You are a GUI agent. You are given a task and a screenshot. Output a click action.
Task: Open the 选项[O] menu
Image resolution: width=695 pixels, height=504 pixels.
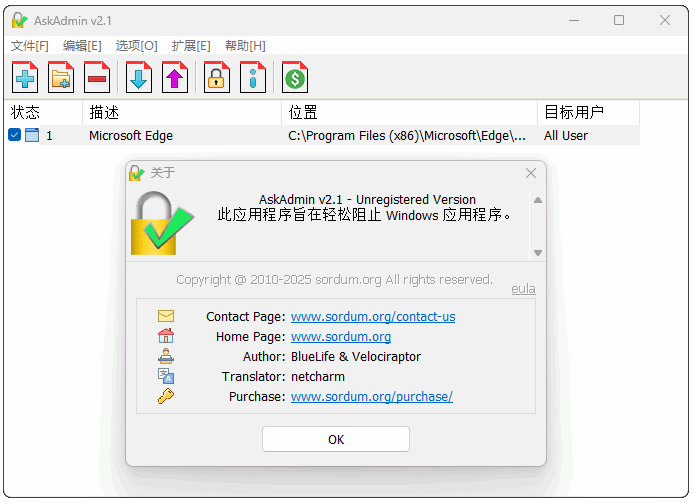pyautogui.click(x=137, y=46)
